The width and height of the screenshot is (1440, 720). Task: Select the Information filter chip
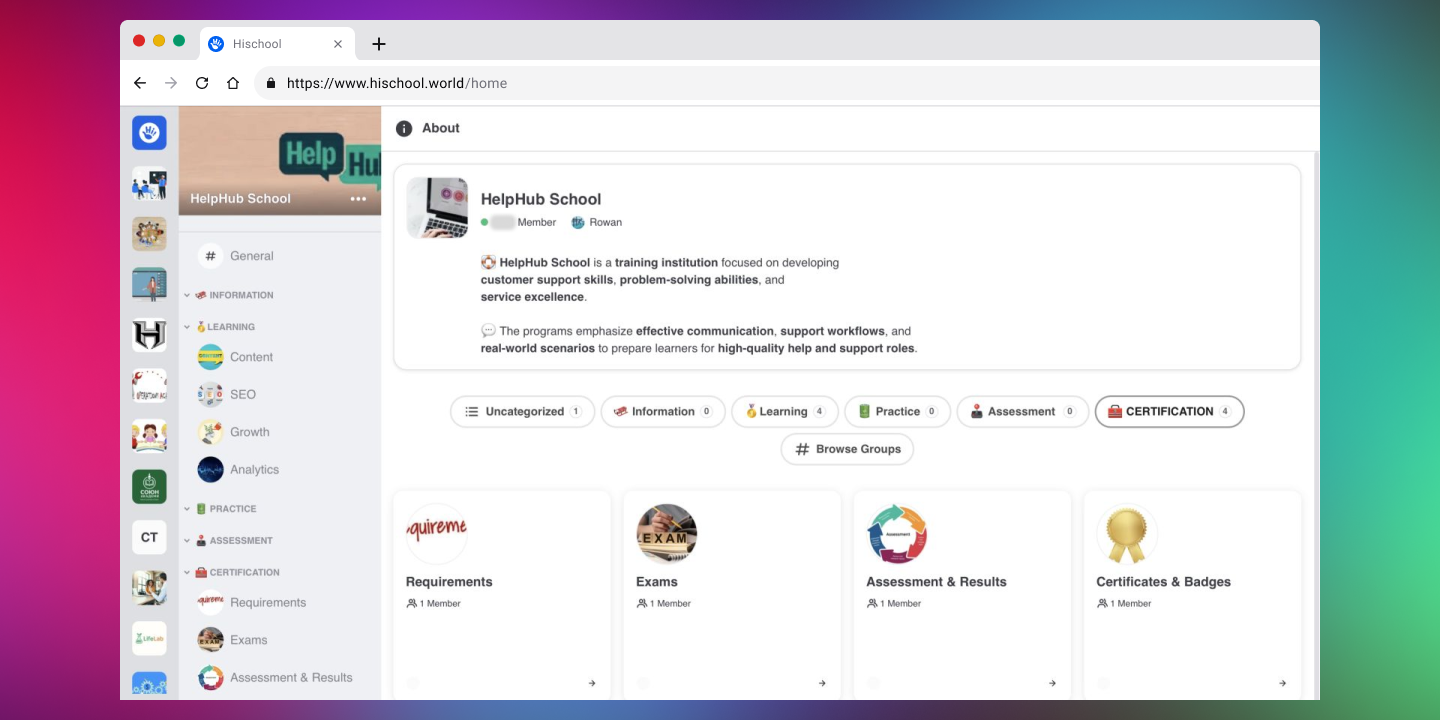coord(663,412)
